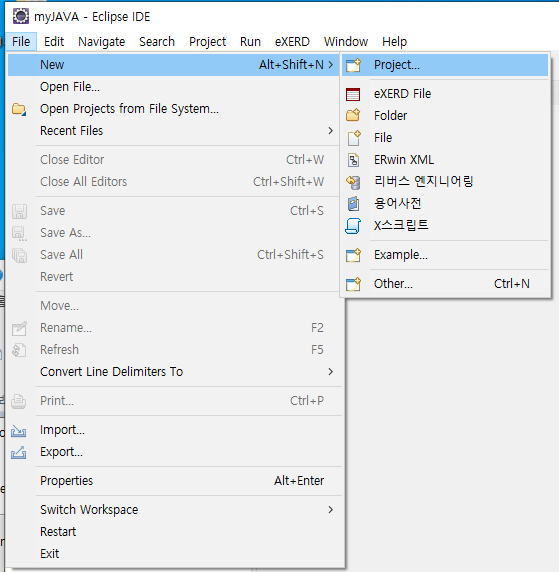The height and width of the screenshot is (572, 559).
Task: Choose Export... from File menu
Action: (174, 452)
